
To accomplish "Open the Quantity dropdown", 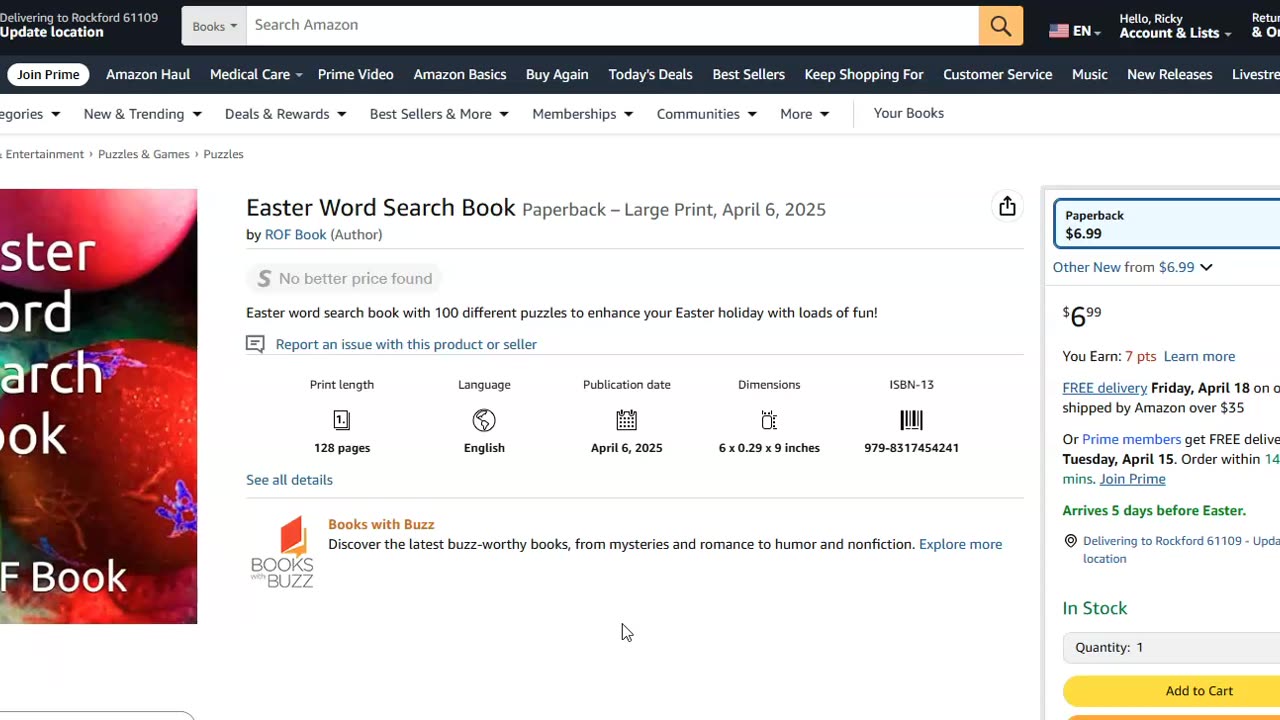I will pos(1171,648).
